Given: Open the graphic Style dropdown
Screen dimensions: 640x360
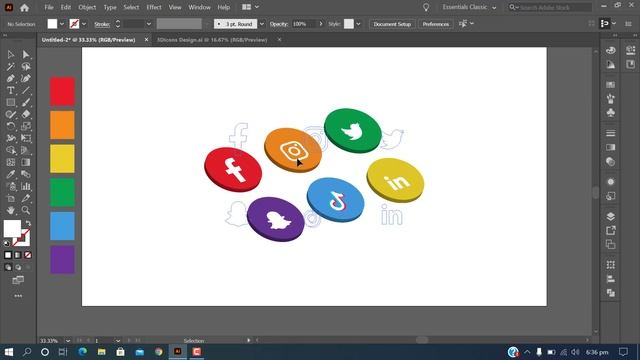Looking at the screenshot, I should 358,24.
